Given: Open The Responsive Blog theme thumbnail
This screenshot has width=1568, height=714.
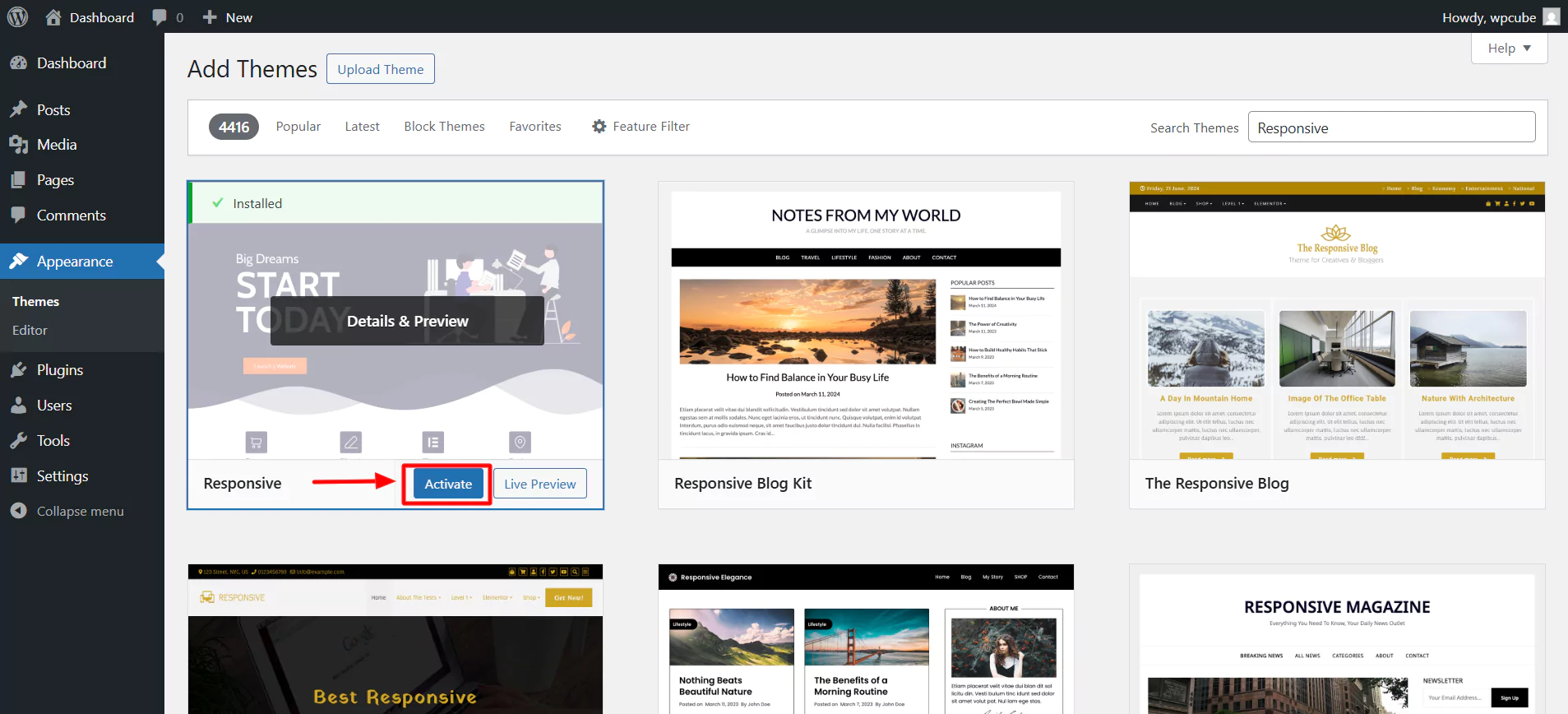Looking at the screenshot, I should [1337, 320].
